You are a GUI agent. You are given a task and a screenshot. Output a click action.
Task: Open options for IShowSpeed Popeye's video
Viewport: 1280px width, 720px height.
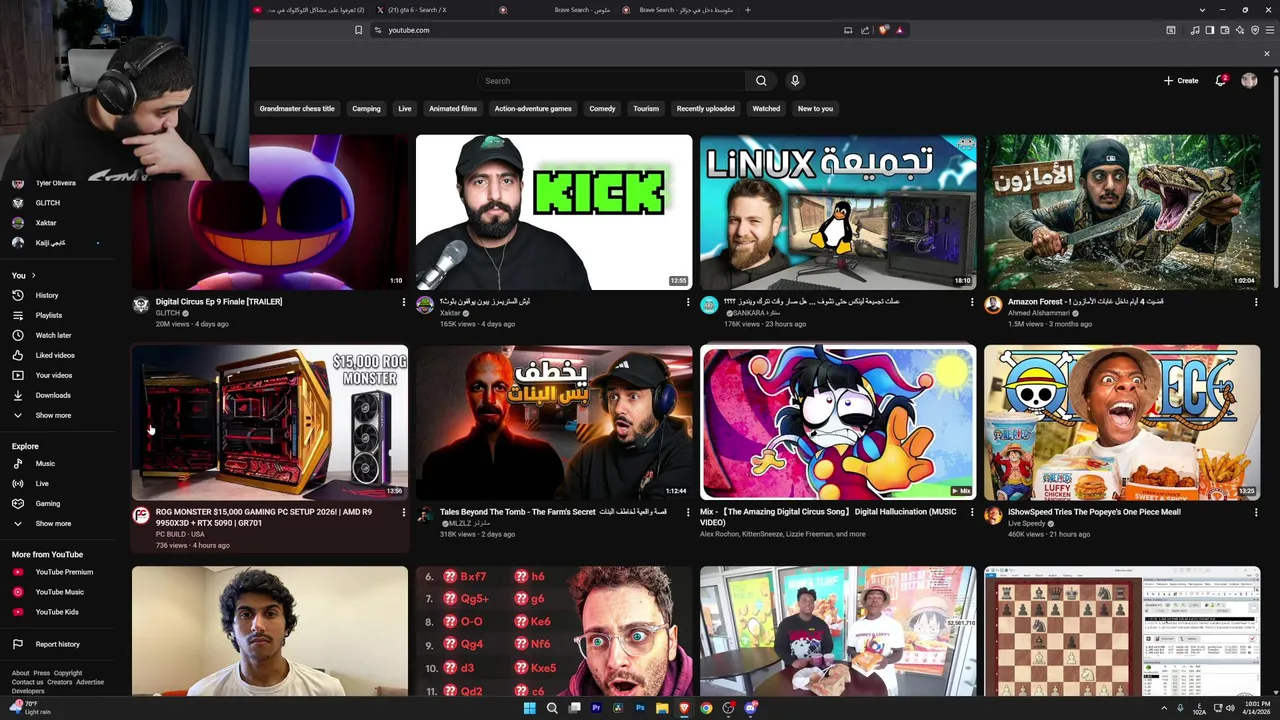[x=1256, y=512]
